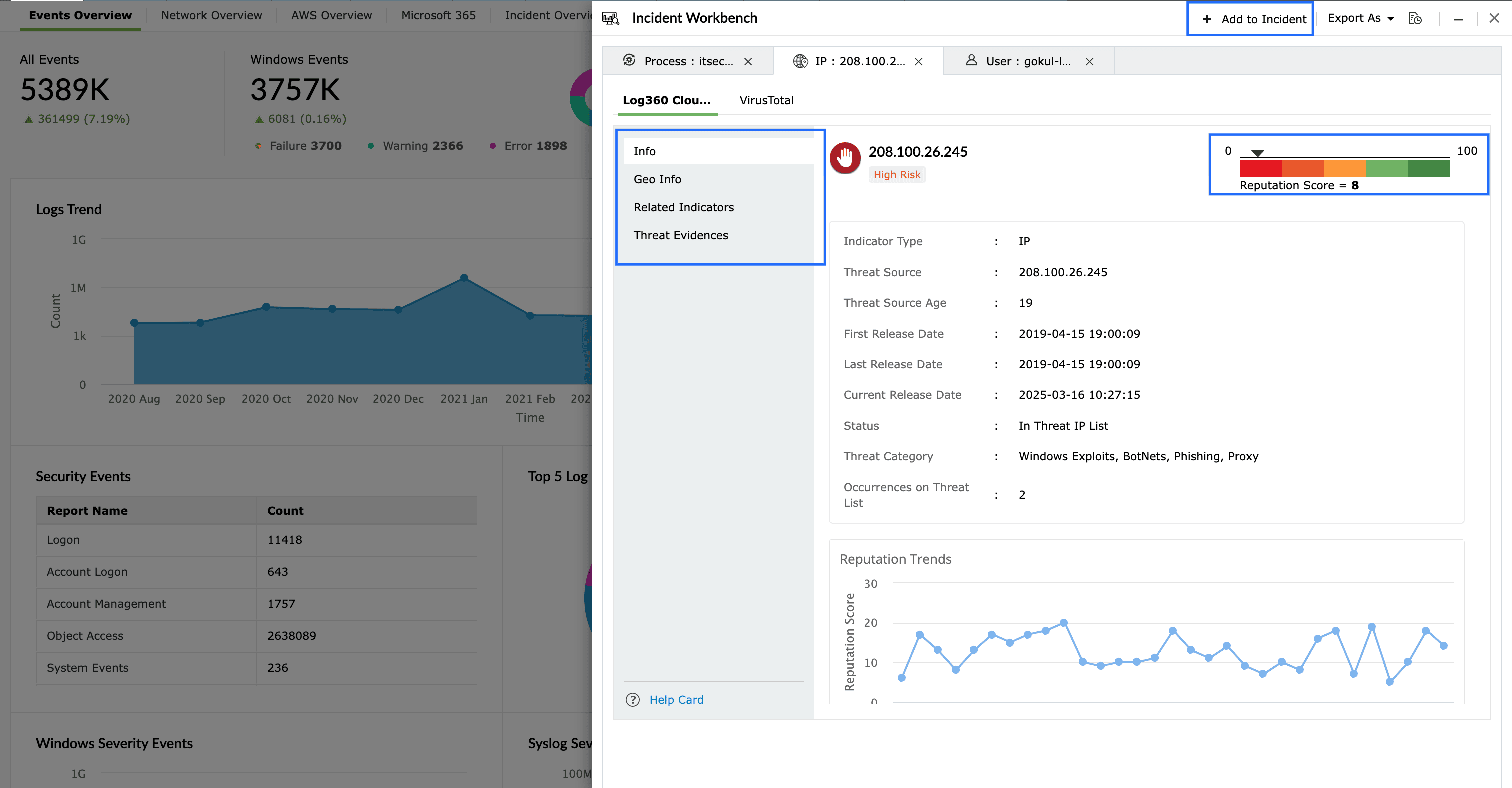This screenshot has width=1512, height=788.
Task: Click the Incident Workbench analytics icon
Action: [x=610, y=19]
